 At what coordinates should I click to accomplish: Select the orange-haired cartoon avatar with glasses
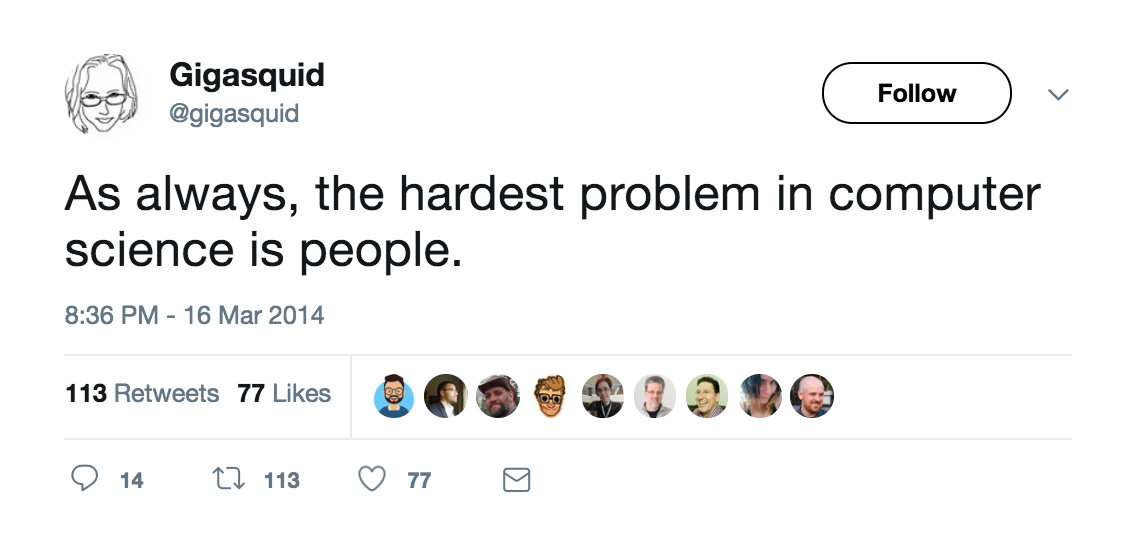(550, 396)
